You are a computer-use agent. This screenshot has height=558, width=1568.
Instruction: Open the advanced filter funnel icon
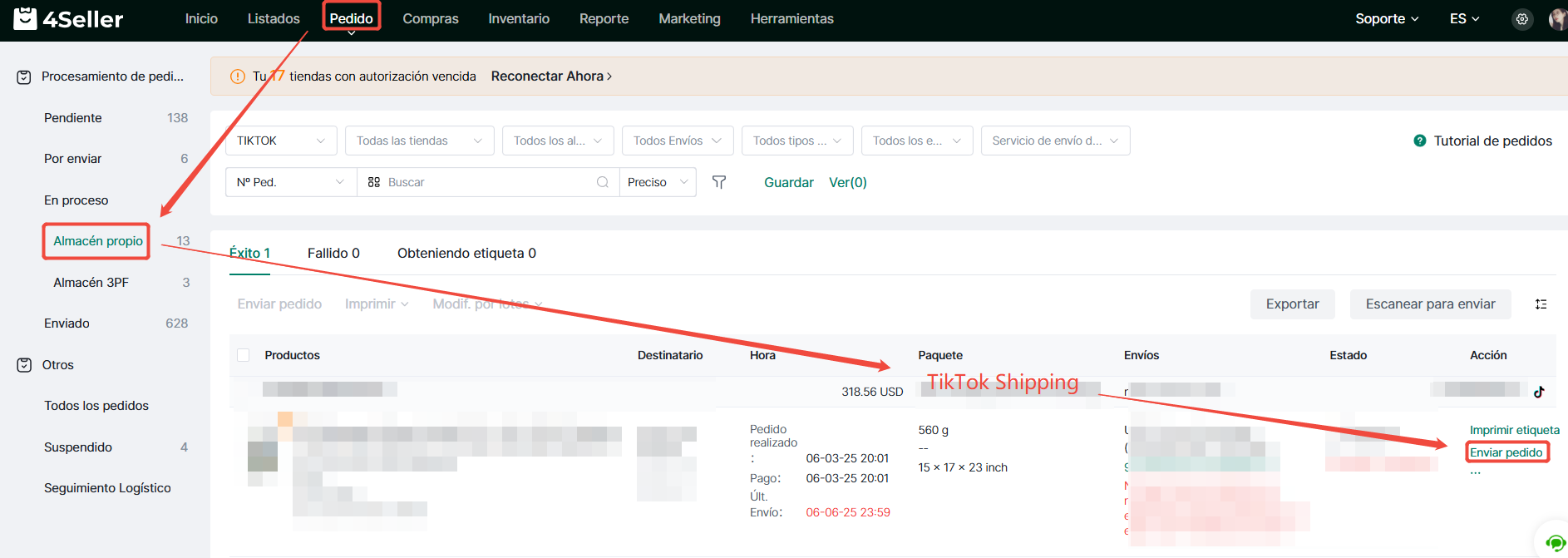pos(719,182)
